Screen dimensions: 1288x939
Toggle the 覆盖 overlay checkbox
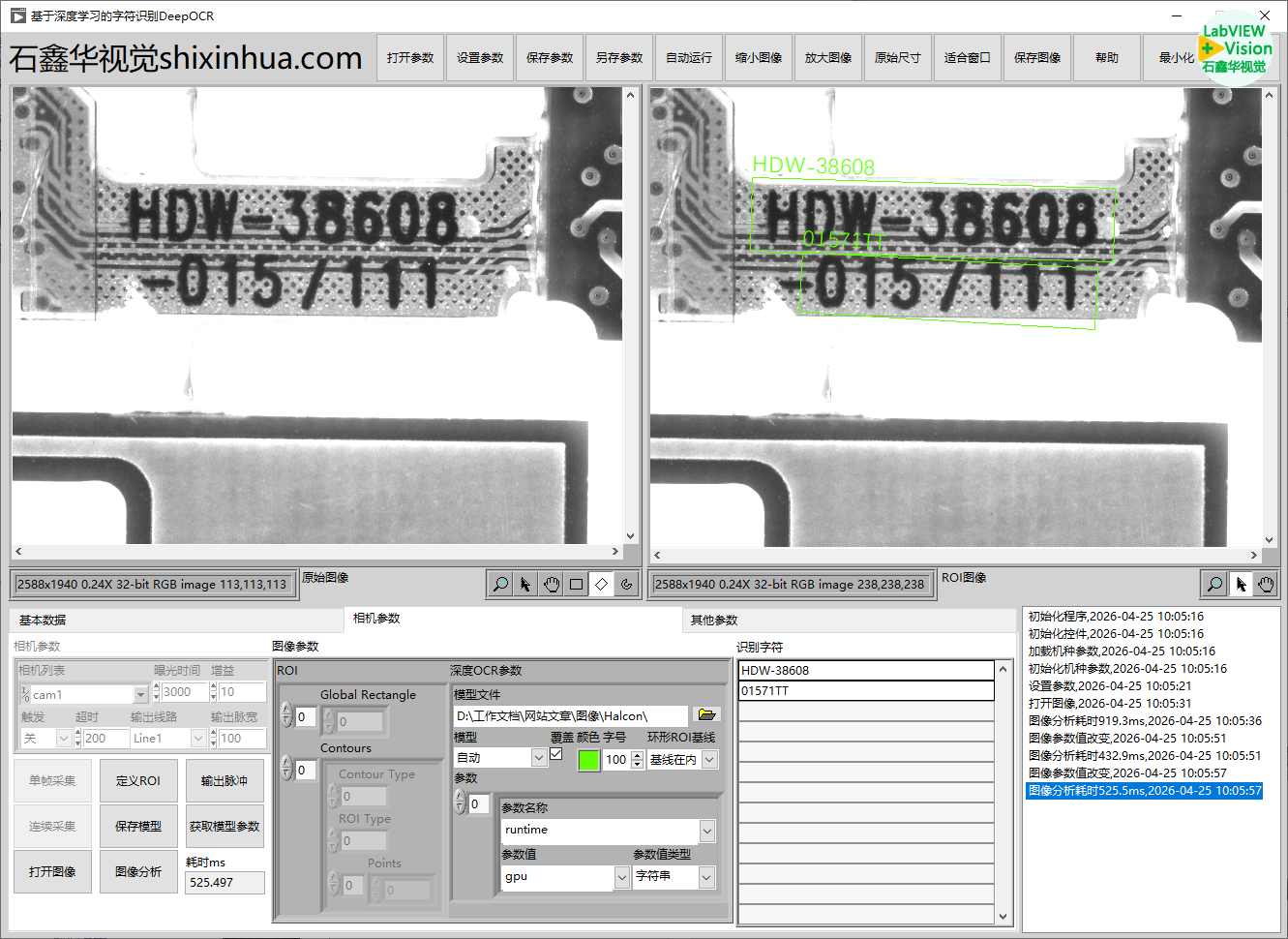[556, 754]
